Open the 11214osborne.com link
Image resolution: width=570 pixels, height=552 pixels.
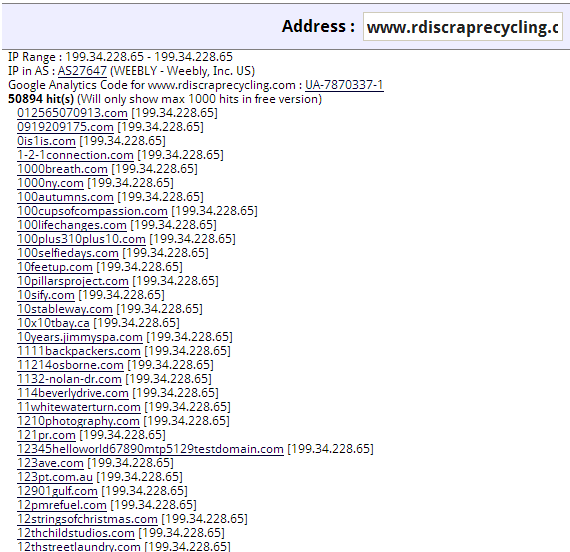pyautogui.click(x=70, y=365)
